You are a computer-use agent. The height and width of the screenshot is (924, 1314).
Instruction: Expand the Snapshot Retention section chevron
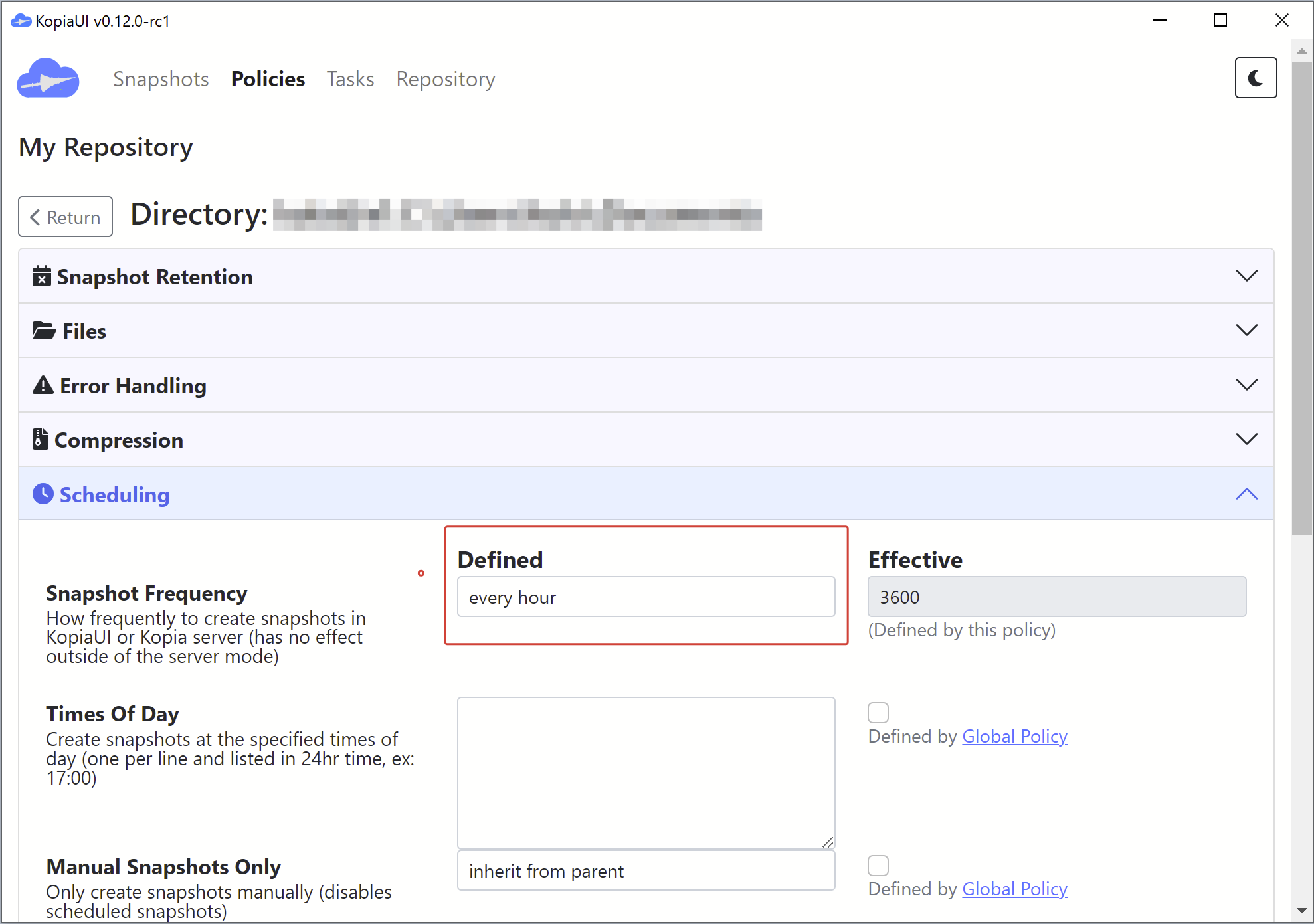click(x=1246, y=276)
